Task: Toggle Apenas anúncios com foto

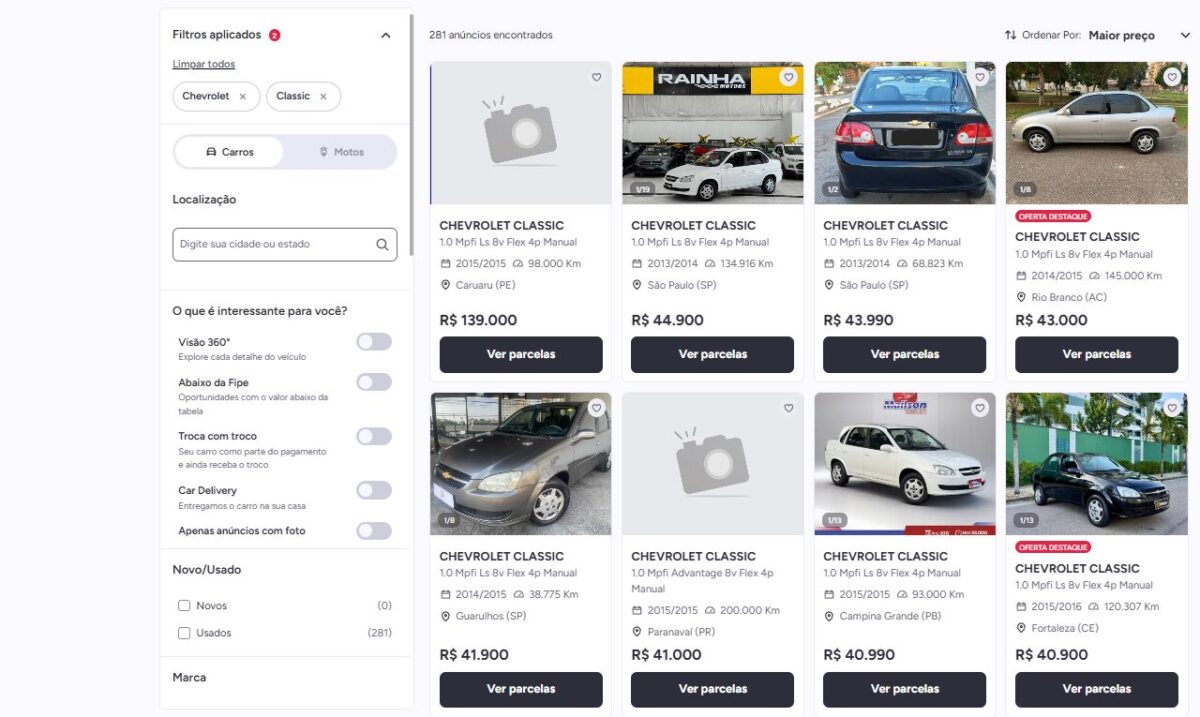Action: [x=374, y=531]
